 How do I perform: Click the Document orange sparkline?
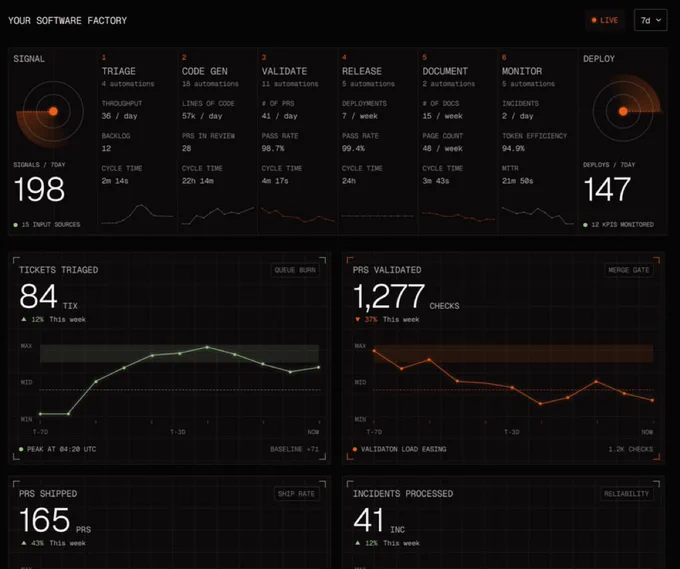tap(458, 216)
